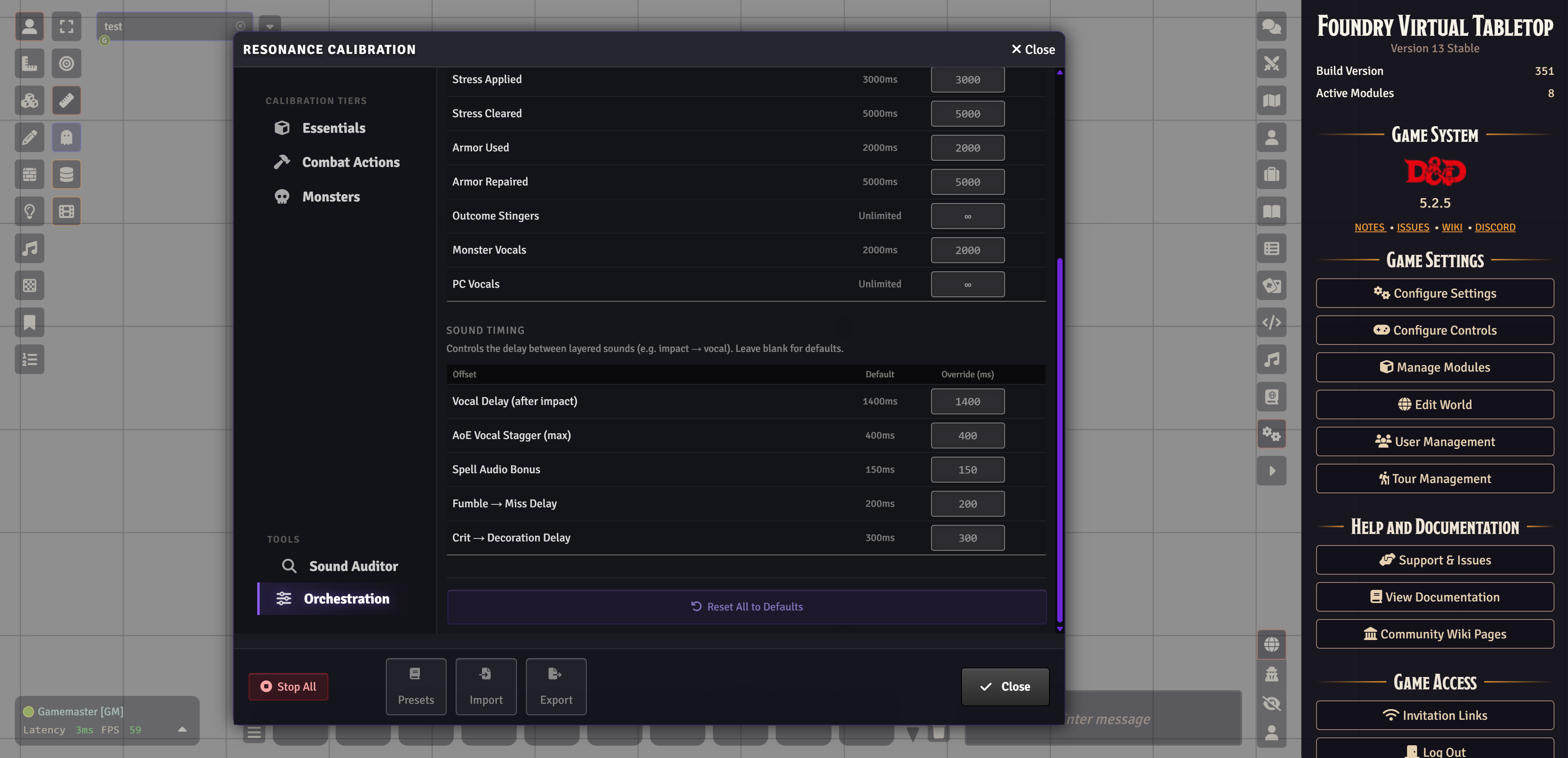Edit the Crit Decoration Delay field
1568x758 pixels.
(967, 538)
